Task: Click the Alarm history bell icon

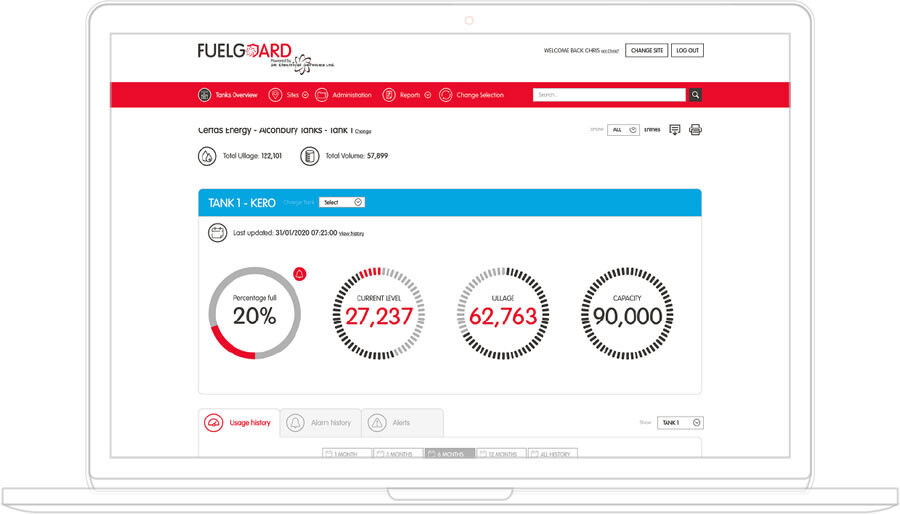Action: 295,423
